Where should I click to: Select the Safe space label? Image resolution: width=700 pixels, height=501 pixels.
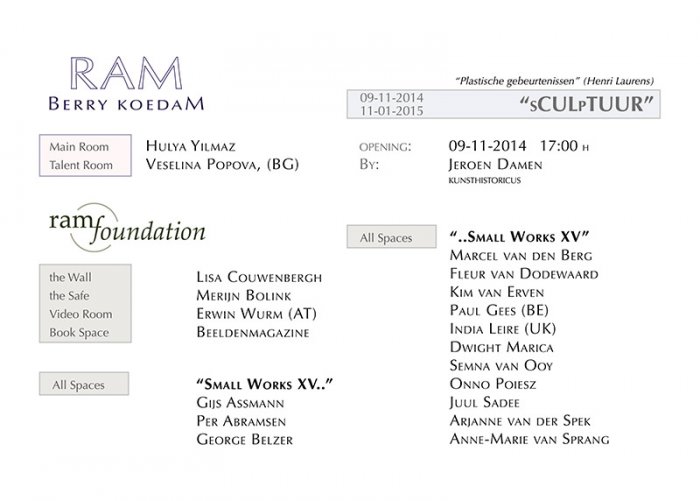[x=69, y=296]
